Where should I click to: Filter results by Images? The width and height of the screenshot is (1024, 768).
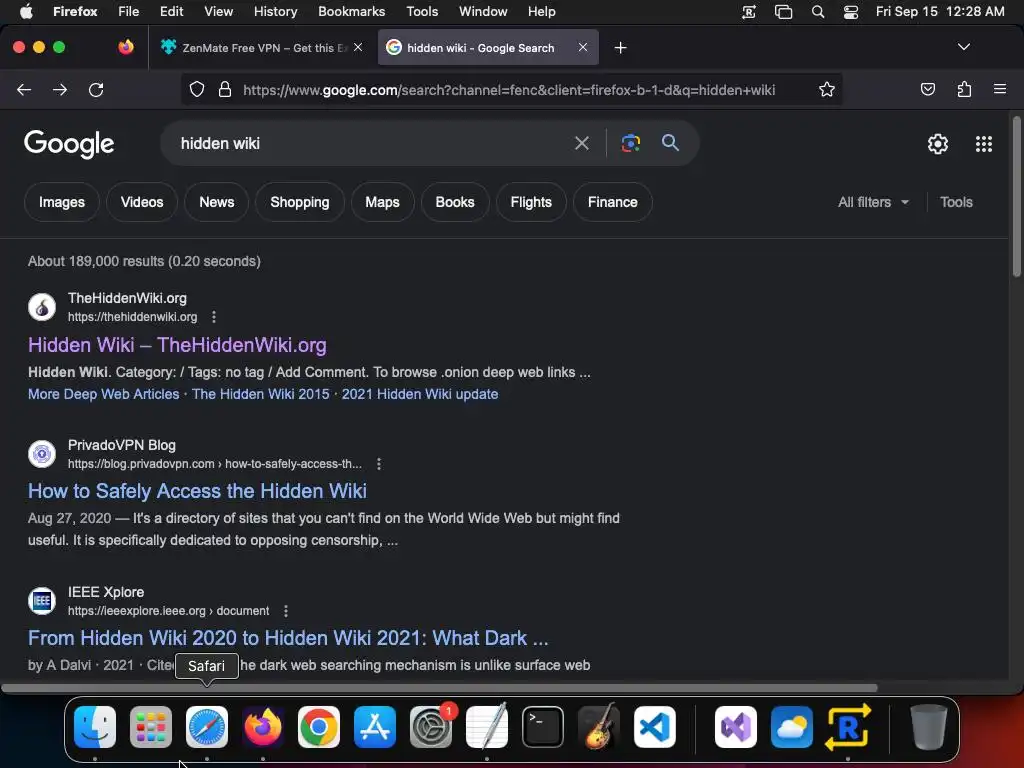click(x=62, y=202)
